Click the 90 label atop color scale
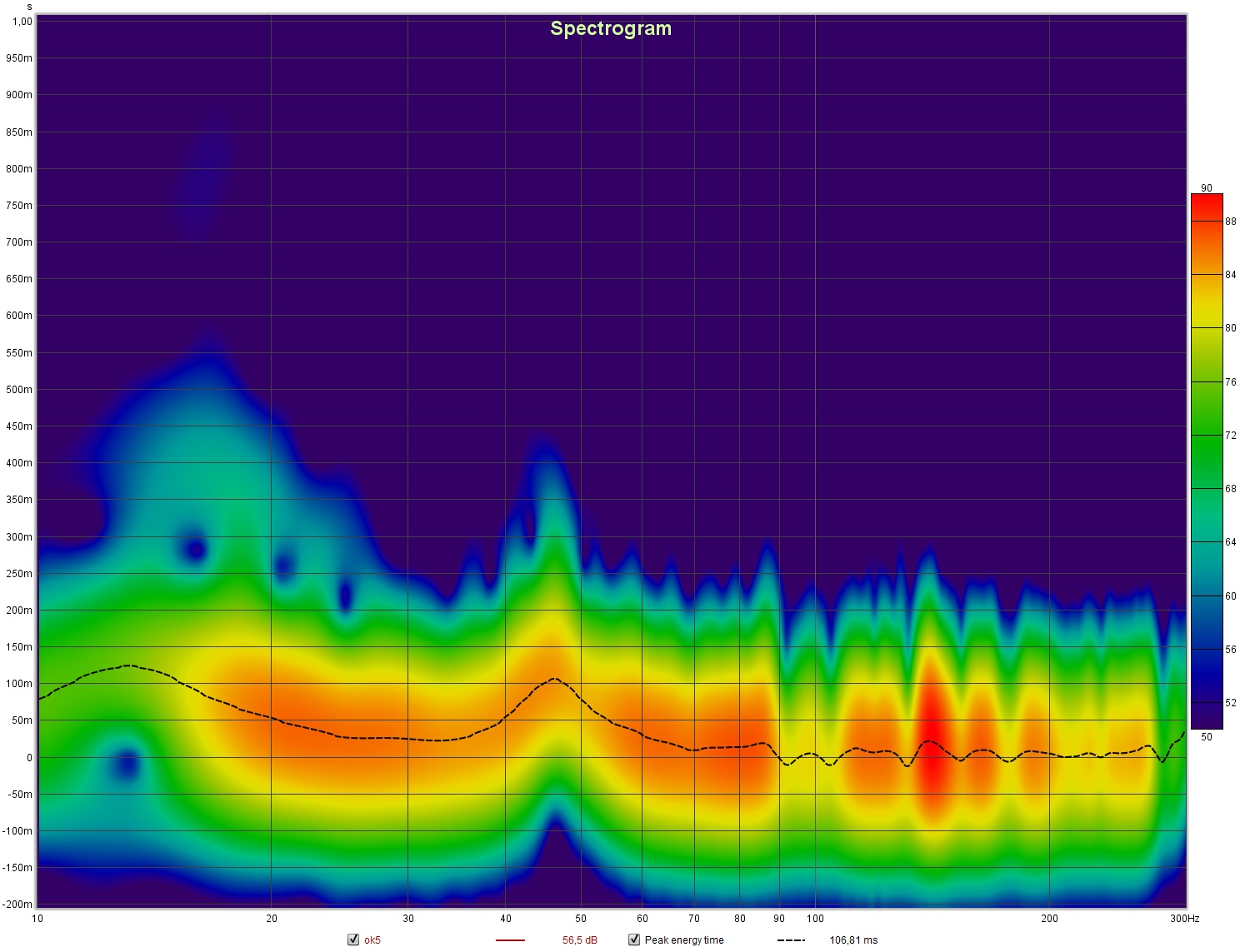 coord(1207,188)
